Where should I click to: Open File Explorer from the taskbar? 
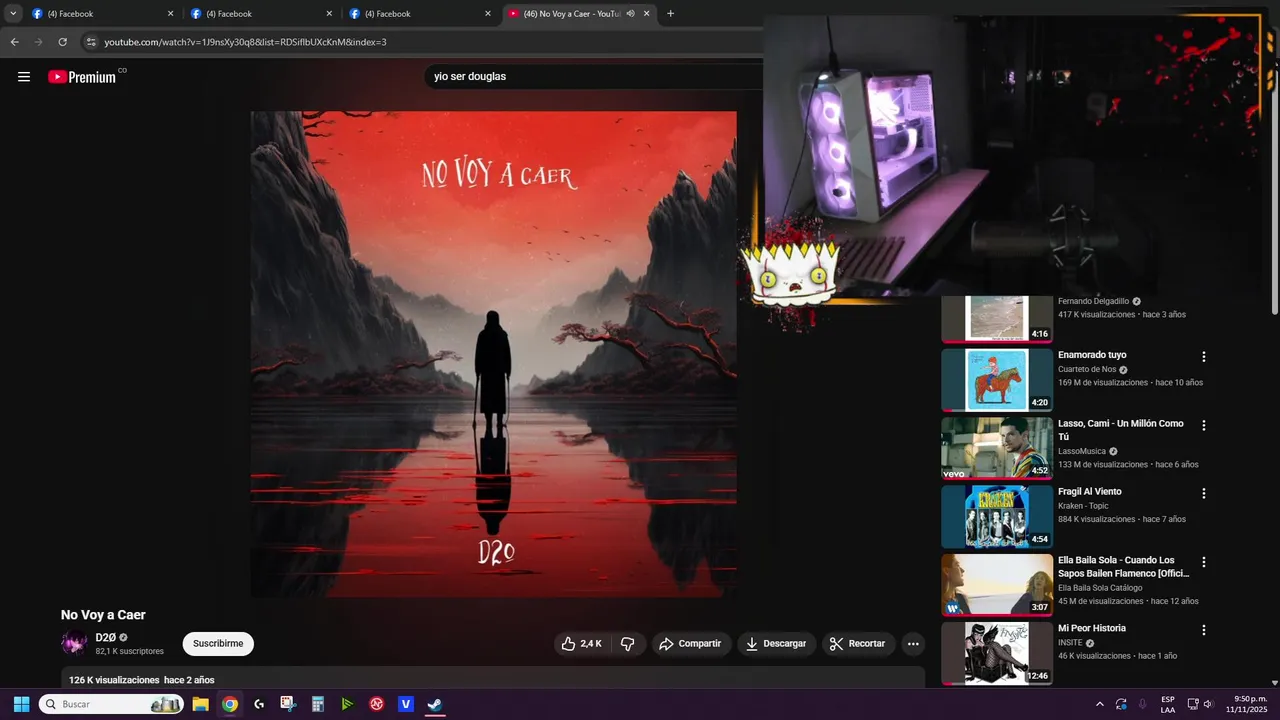pos(200,704)
